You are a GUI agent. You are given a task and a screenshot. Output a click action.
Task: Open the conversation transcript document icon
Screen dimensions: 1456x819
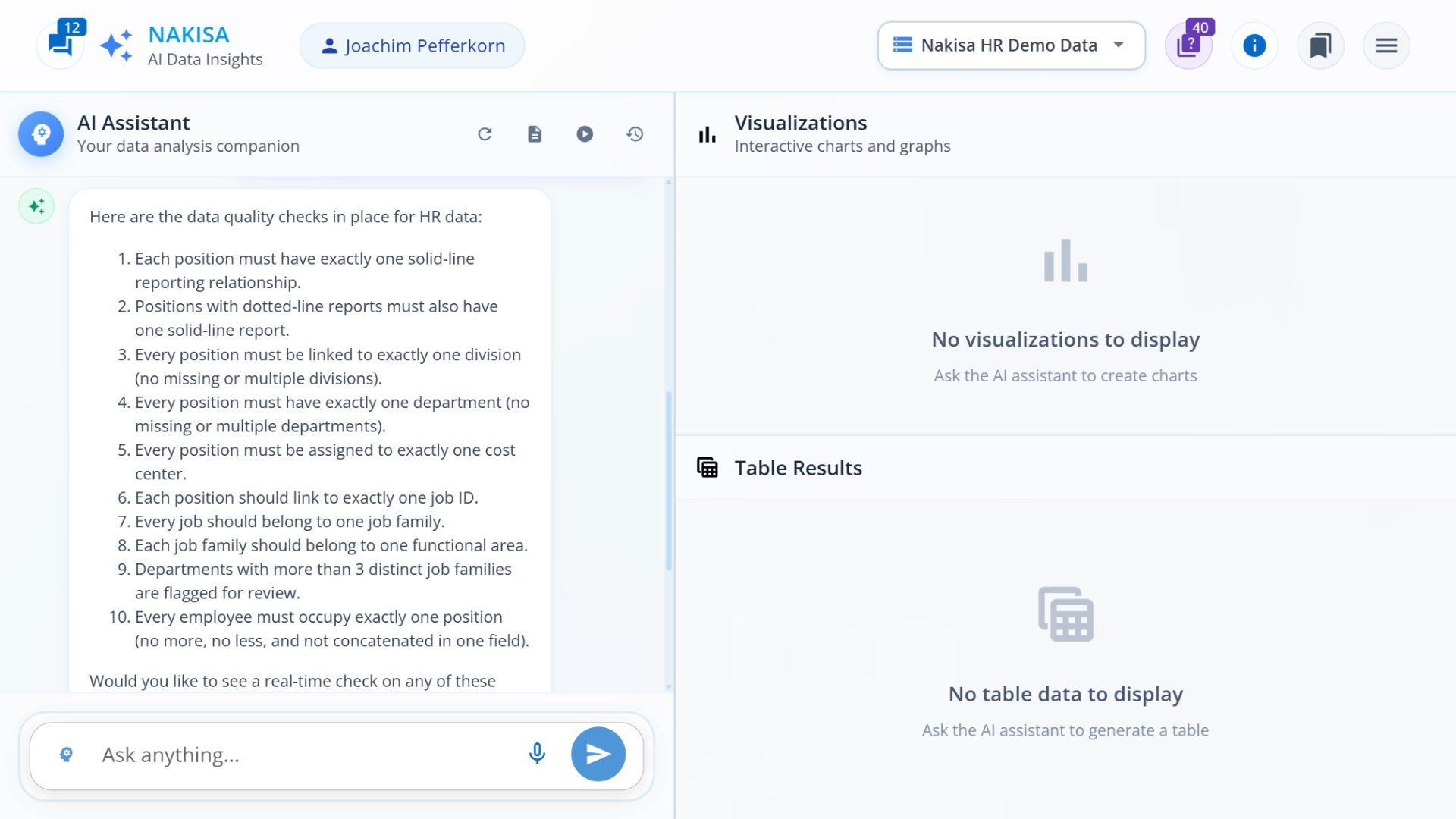point(535,133)
